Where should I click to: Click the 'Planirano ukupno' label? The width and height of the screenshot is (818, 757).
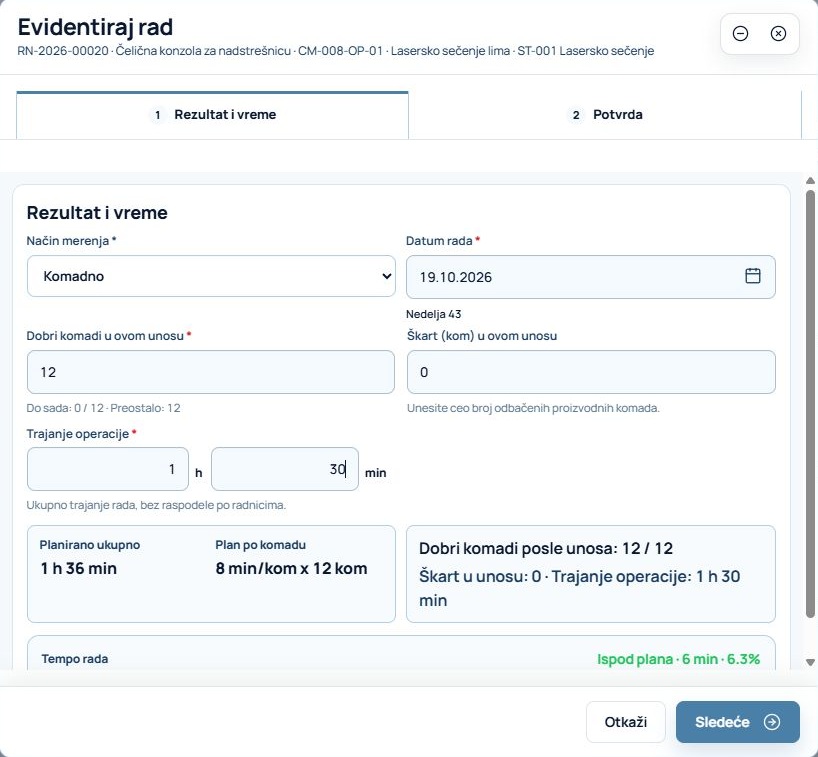90,545
